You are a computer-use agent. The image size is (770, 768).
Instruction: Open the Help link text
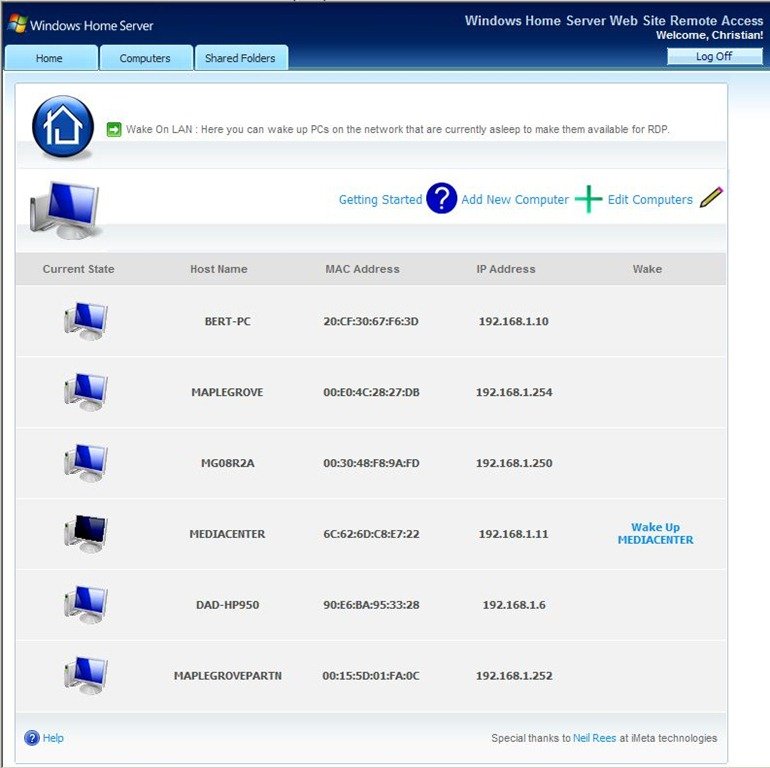[53, 738]
